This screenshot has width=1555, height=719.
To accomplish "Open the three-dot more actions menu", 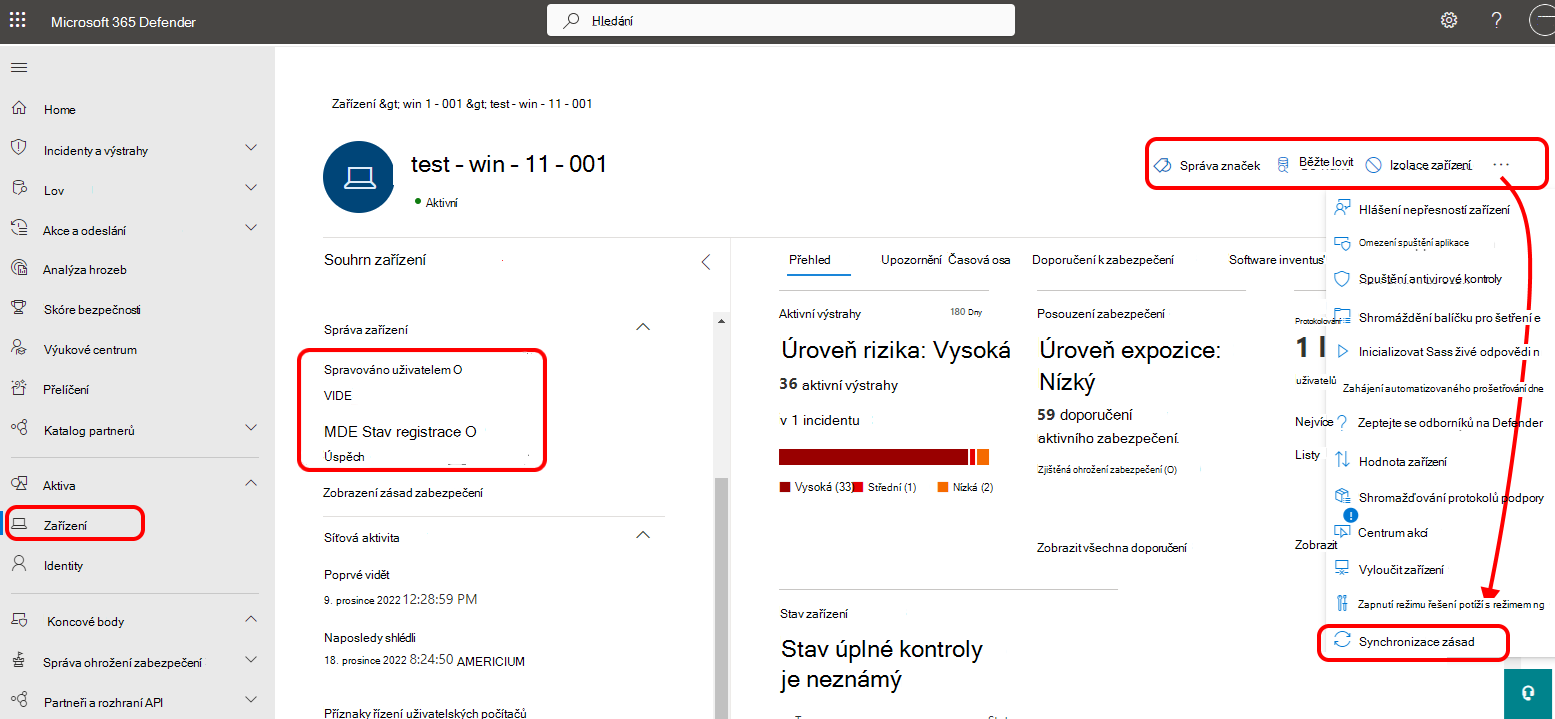I will coord(1500,165).
